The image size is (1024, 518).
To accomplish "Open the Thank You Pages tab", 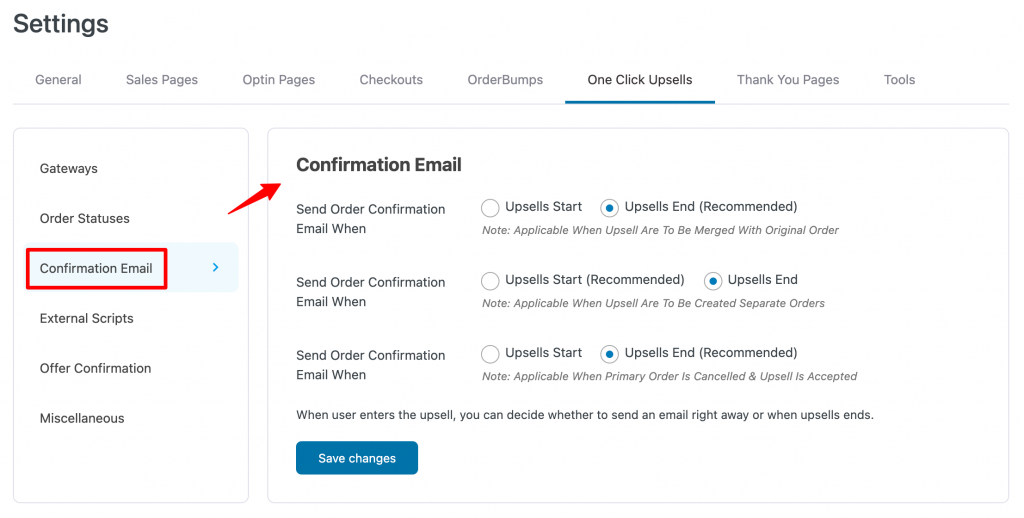I will click(788, 80).
